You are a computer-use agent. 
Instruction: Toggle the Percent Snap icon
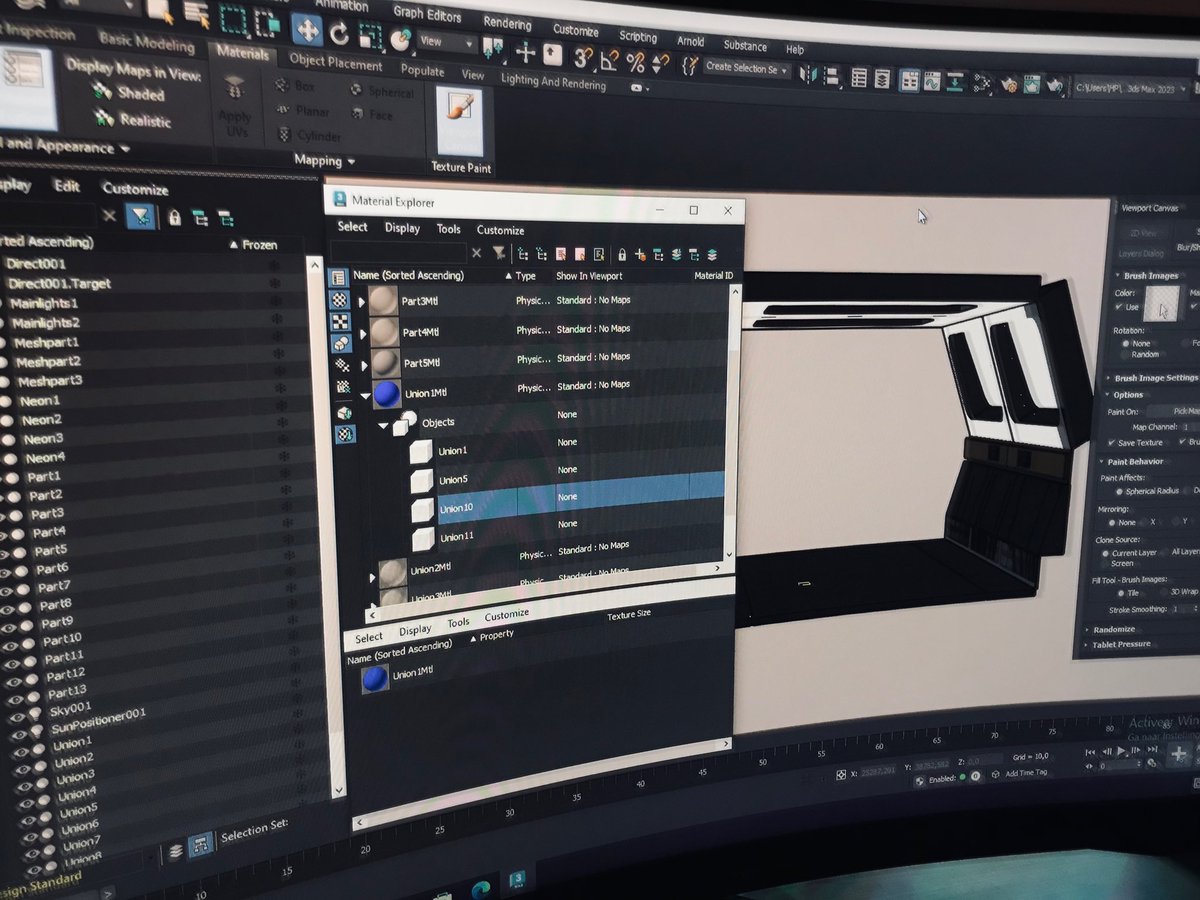coord(635,63)
